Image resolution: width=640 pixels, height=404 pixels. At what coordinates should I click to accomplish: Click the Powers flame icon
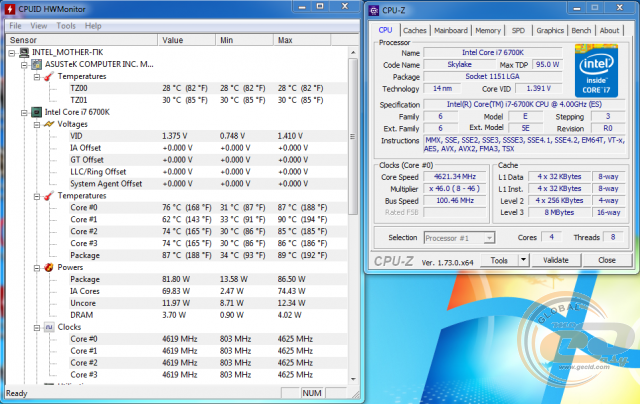tap(49, 267)
